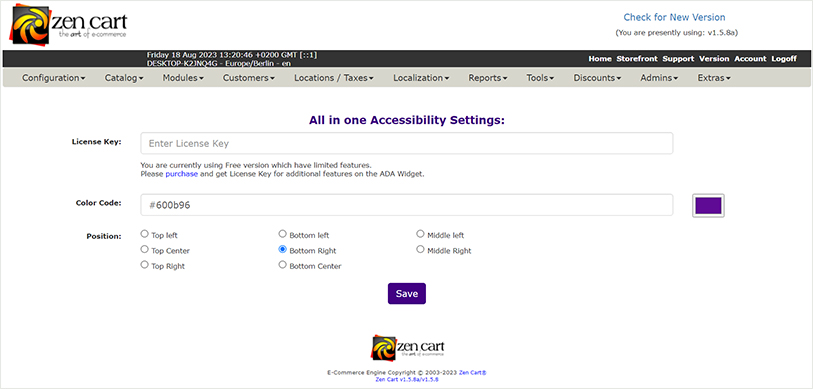
Task: Click the 'Color Code:' label
Action: coord(99,203)
